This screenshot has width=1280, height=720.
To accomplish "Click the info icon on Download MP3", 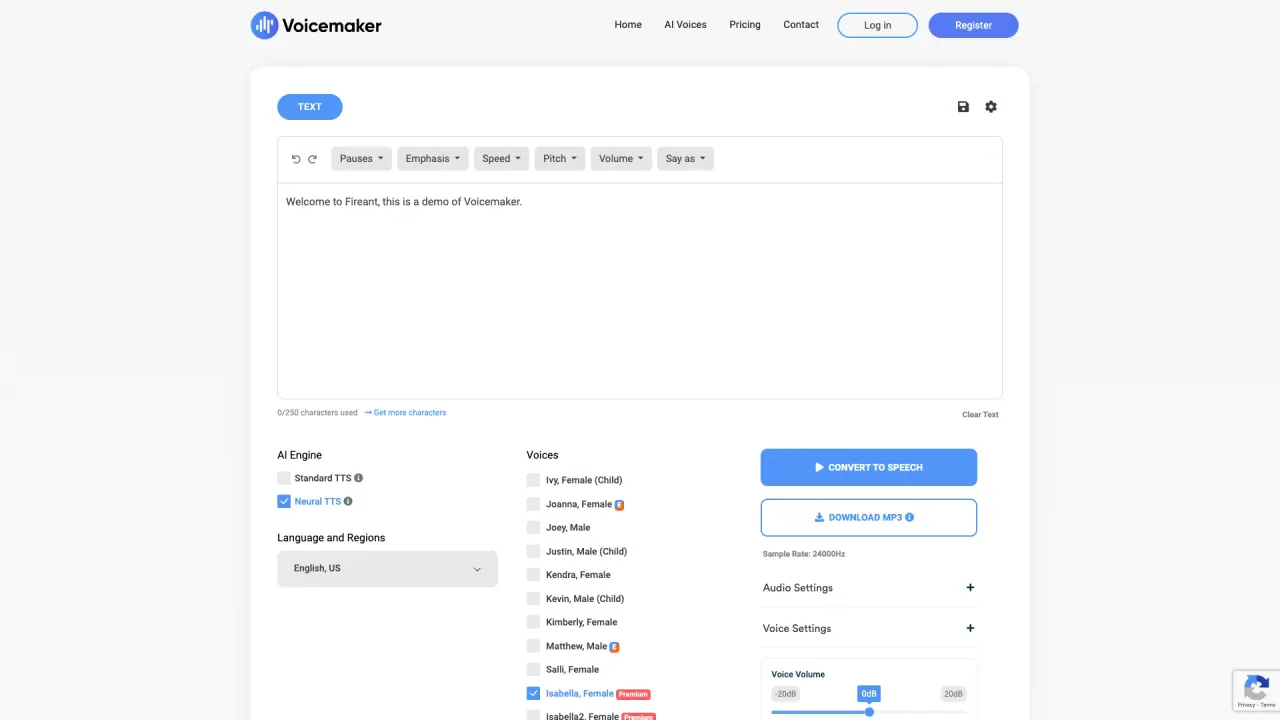I will (x=909, y=518).
